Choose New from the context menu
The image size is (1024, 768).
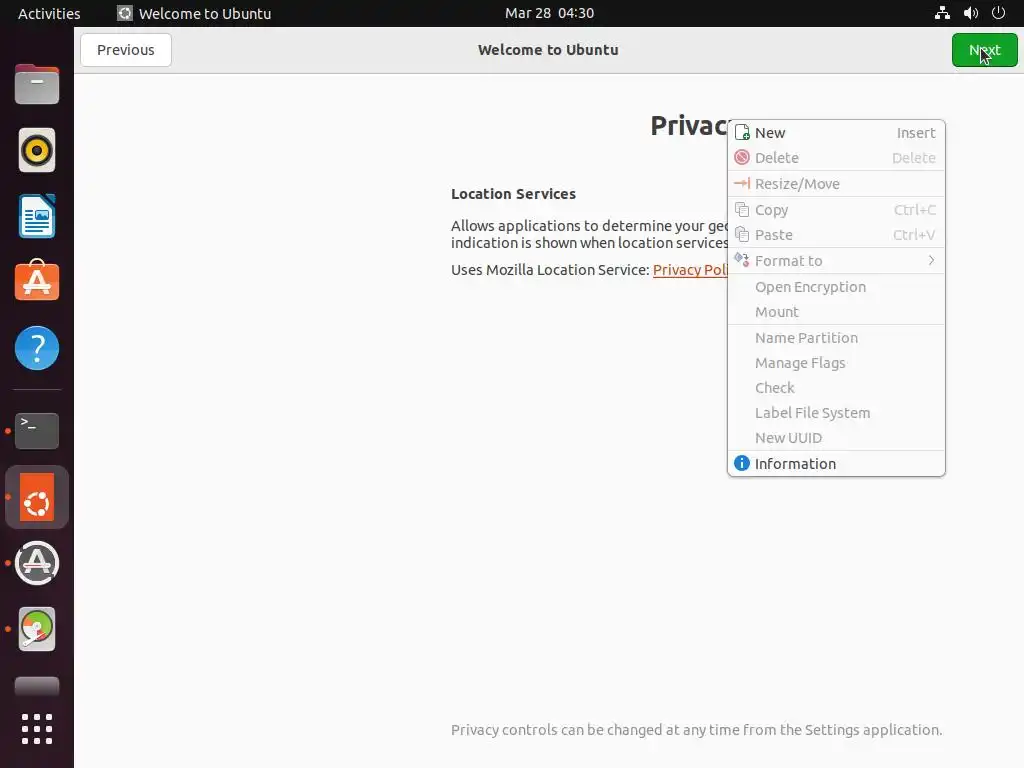(x=836, y=133)
